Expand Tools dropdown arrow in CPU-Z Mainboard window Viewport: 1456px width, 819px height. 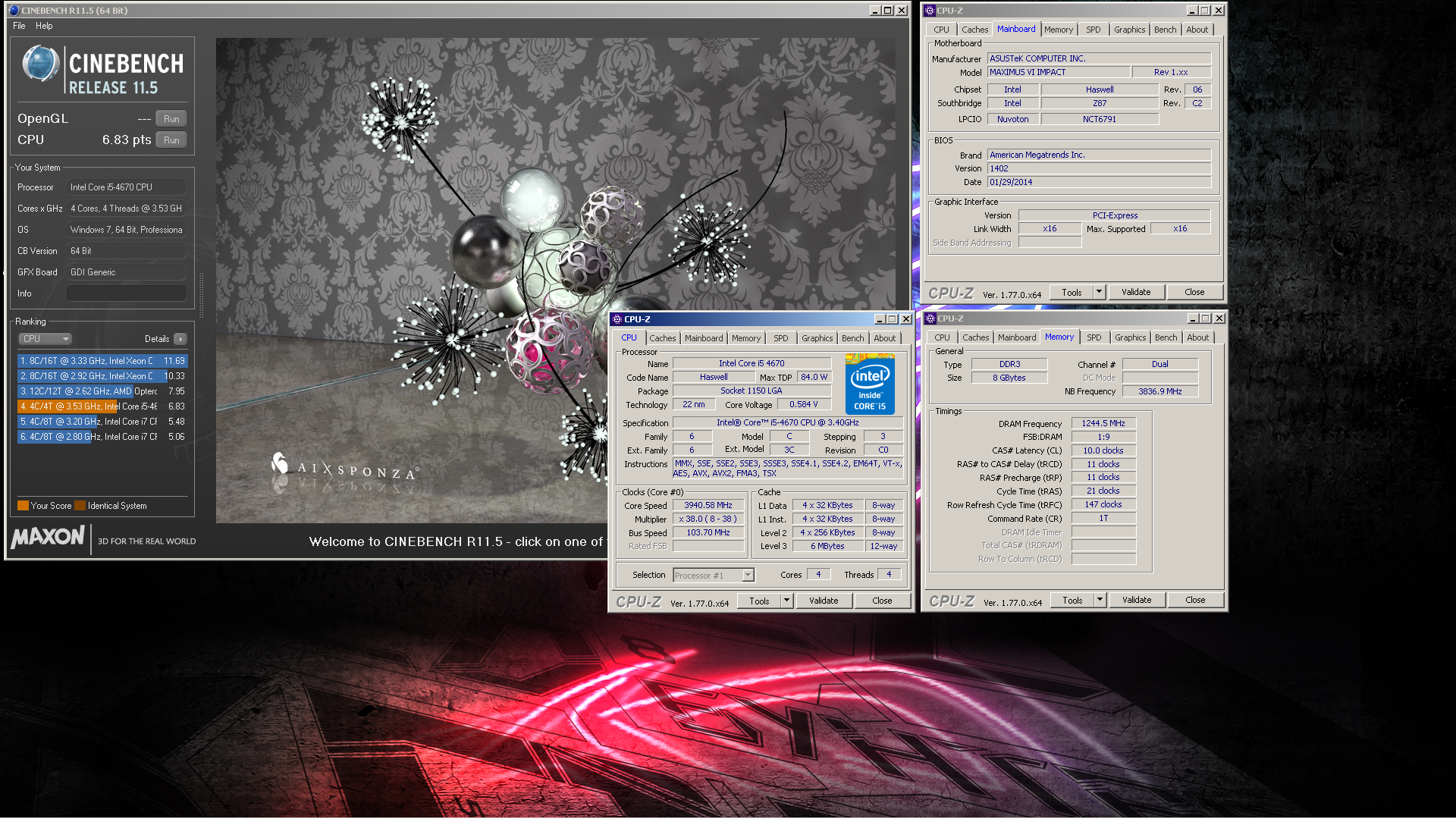click(1099, 292)
